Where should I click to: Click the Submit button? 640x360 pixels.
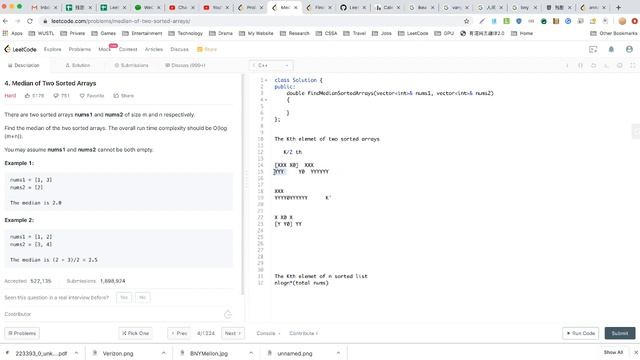(620, 333)
